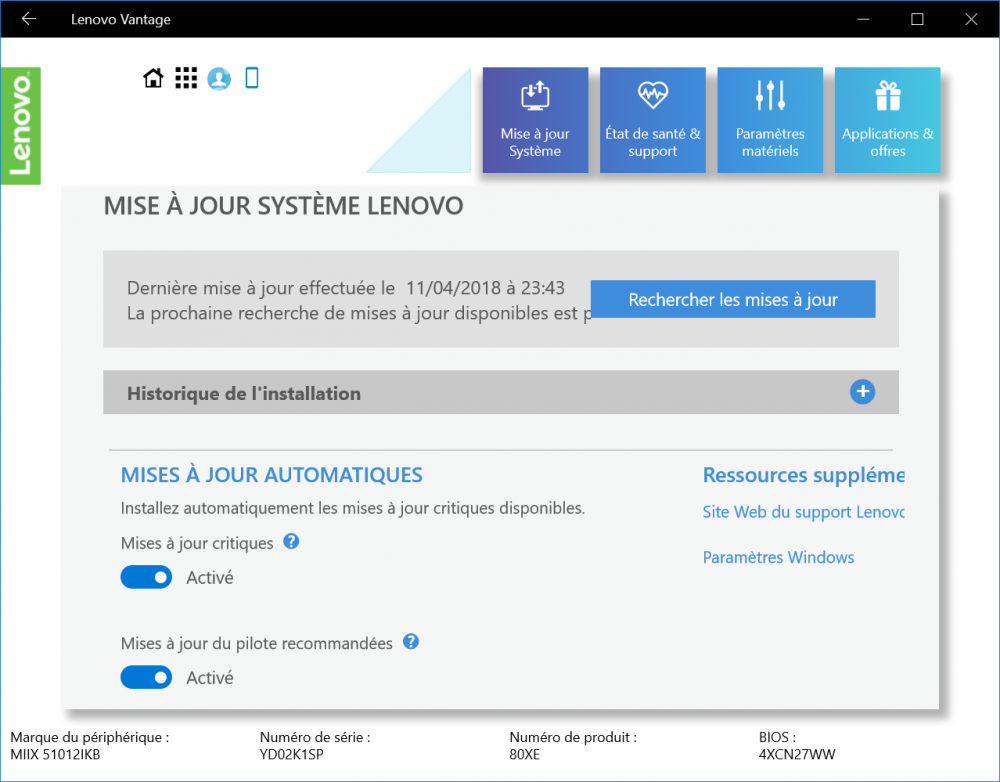Open Site Web du support Lenovo link

(x=802, y=512)
